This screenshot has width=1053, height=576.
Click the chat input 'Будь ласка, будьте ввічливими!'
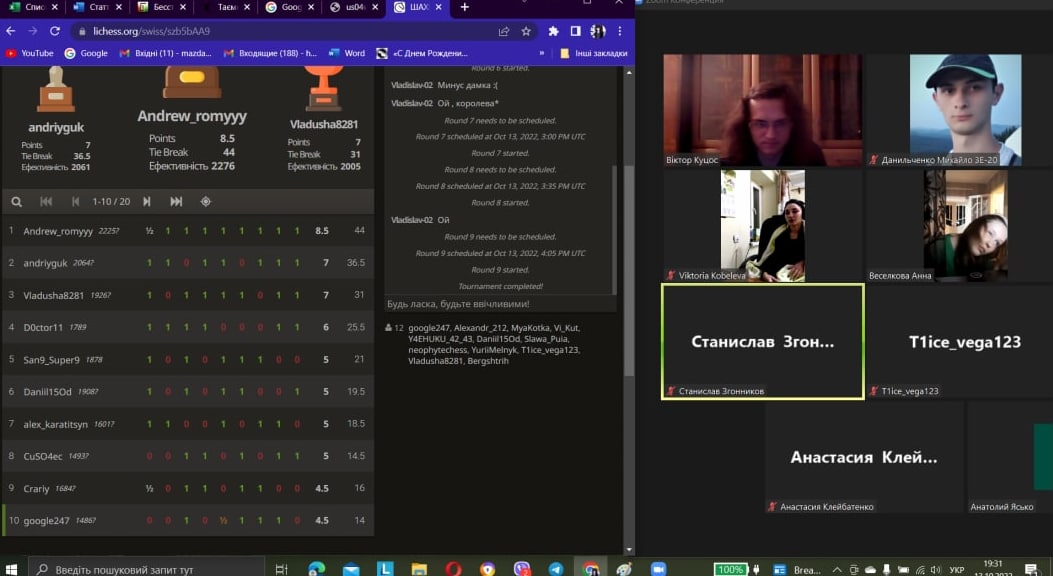500,304
